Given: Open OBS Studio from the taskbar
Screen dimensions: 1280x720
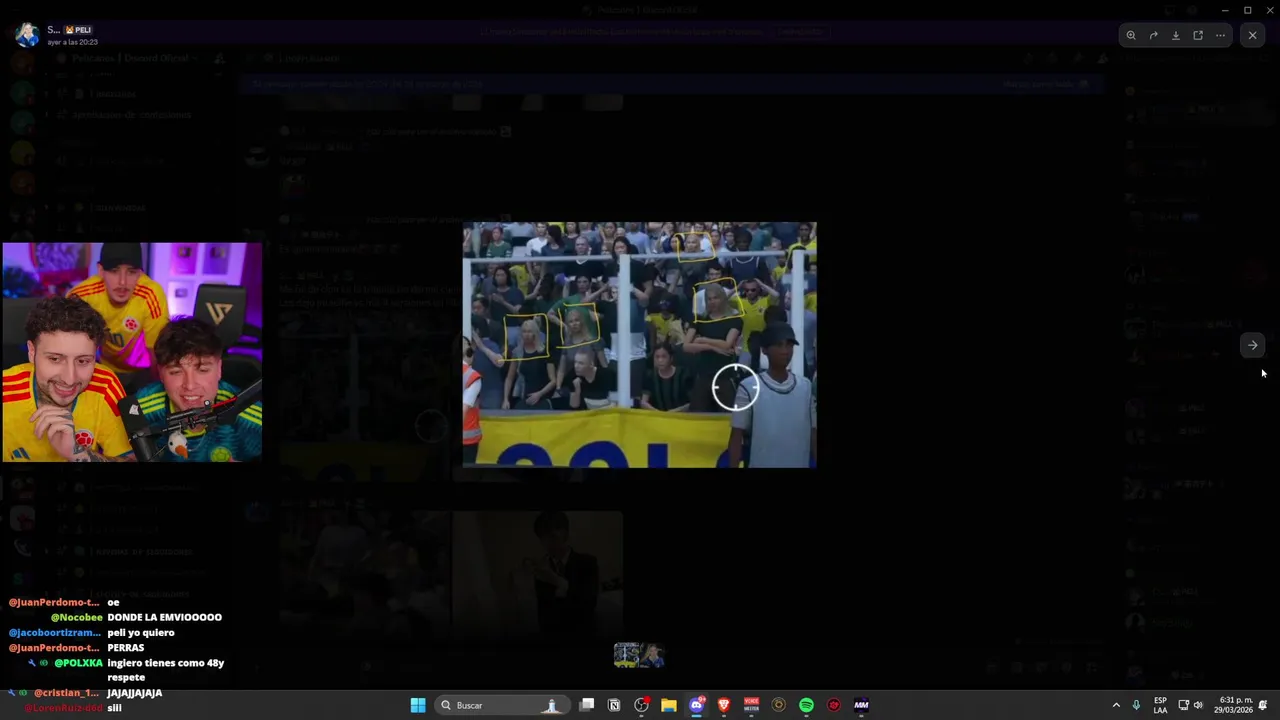Looking at the screenshot, I should coord(641,705).
